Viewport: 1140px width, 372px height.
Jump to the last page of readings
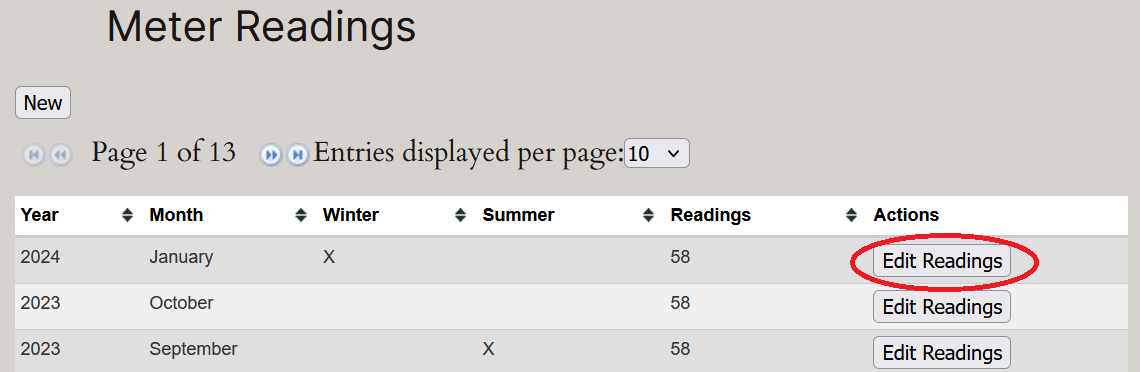pyautogui.click(x=297, y=154)
